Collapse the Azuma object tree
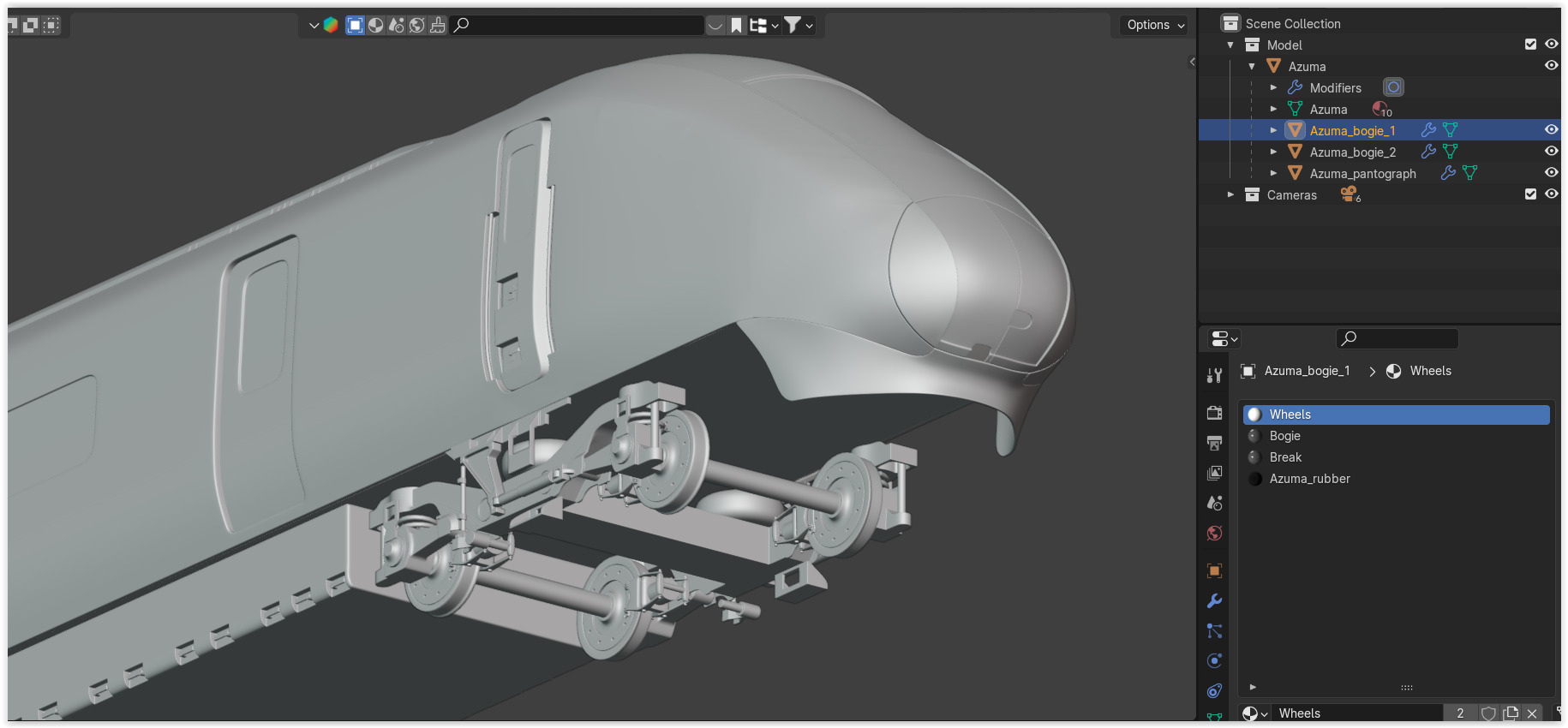The height and width of the screenshot is (728, 1568). click(1252, 66)
